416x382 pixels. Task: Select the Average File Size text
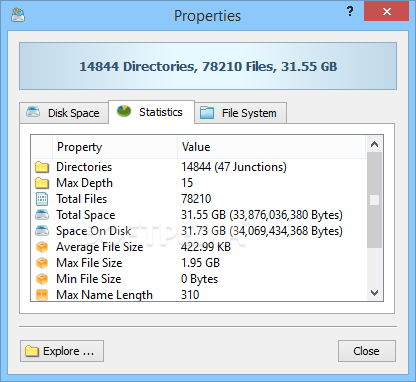100,247
